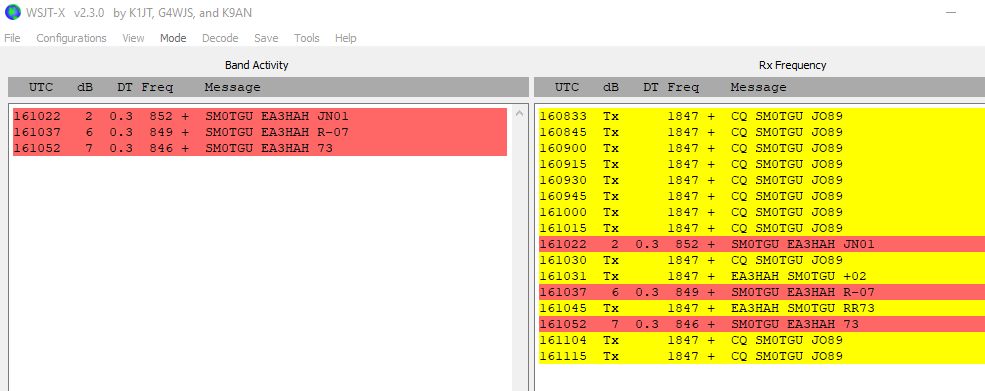
Task: Open the Decode menu
Action: point(220,38)
